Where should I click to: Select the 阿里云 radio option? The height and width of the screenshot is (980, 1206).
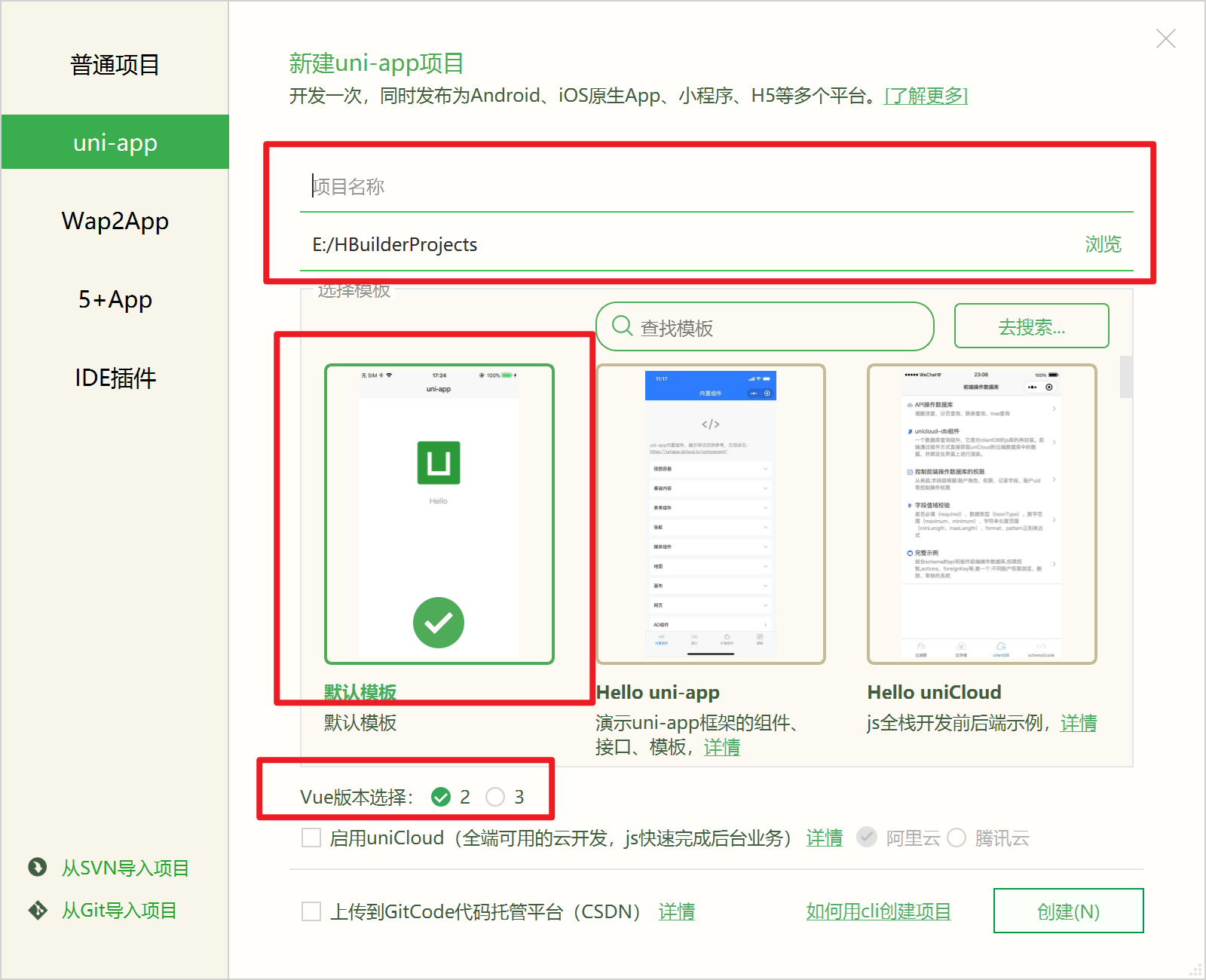867,837
